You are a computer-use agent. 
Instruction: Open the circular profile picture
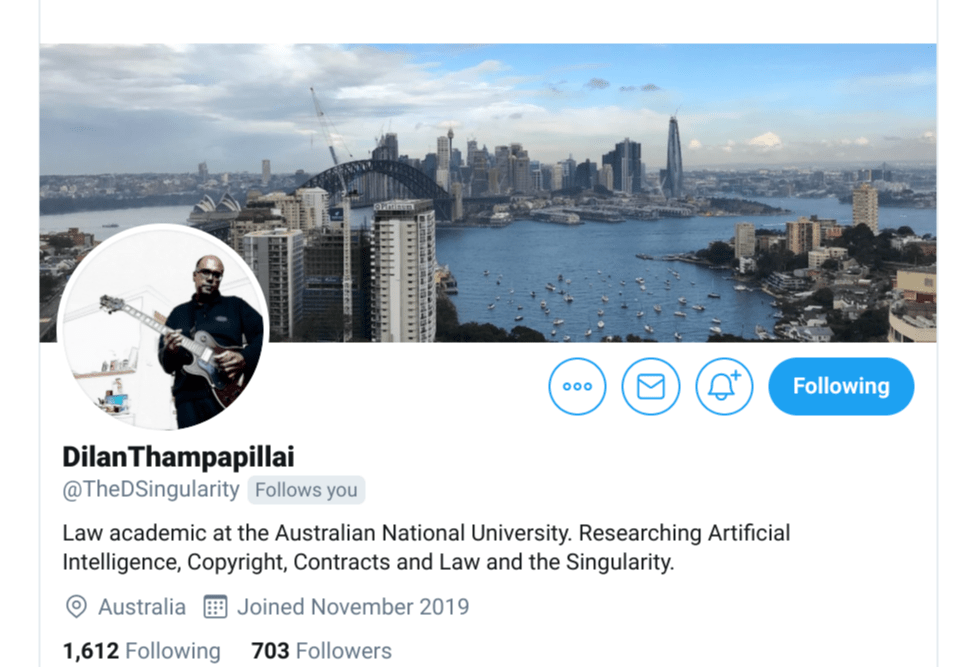163,327
